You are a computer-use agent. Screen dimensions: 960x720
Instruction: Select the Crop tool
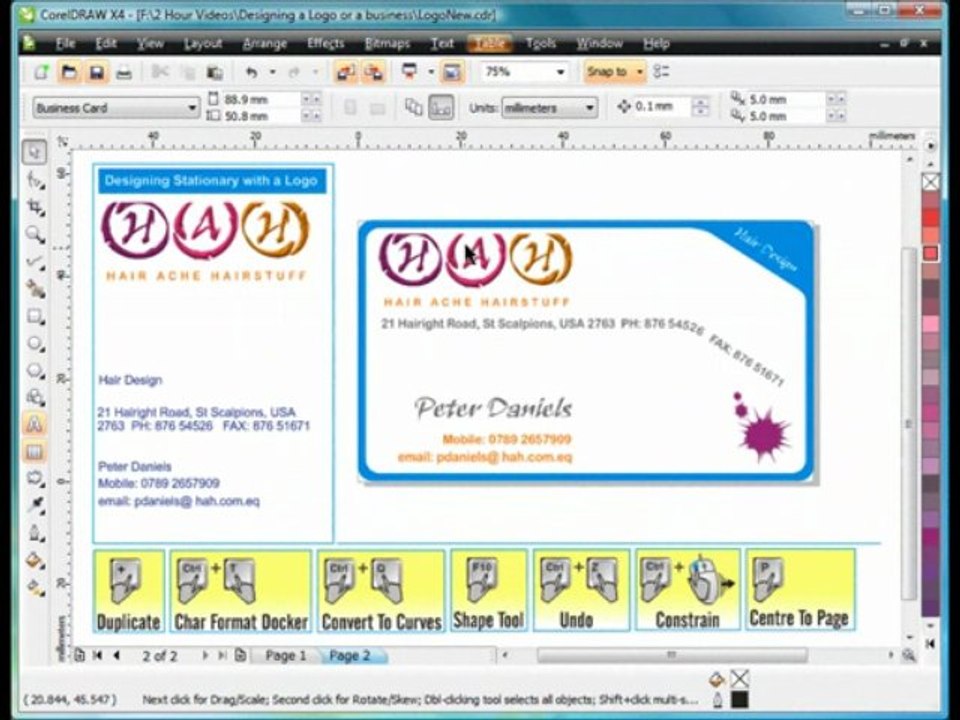35,207
